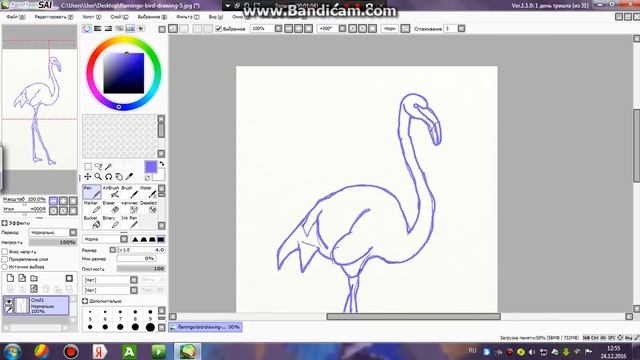Open the first [Нет] brush shape dropdown
This screenshot has height=360, width=640.
[110, 280]
